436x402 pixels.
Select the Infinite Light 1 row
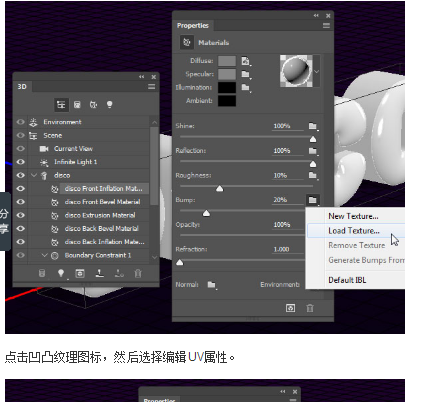click(x=76, y=162)
